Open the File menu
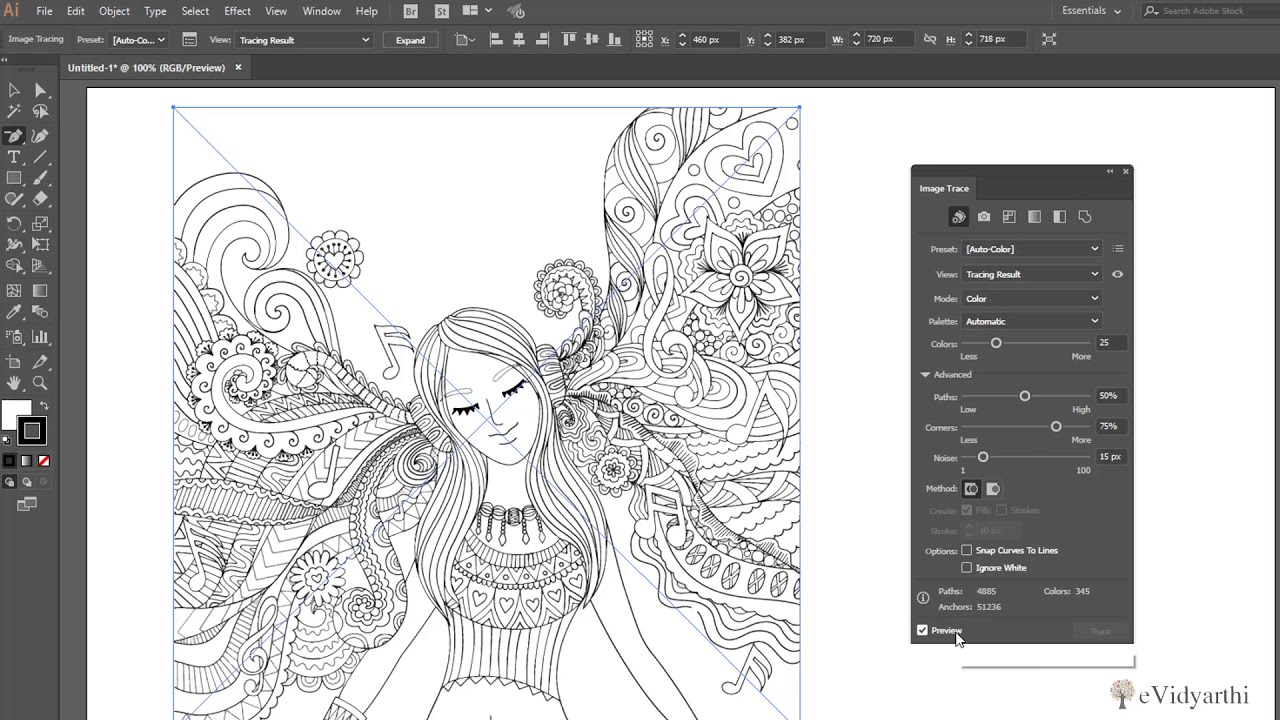The width and height of the screenshot is (1280, 720). pyautogui.click(x=44, y=11)
